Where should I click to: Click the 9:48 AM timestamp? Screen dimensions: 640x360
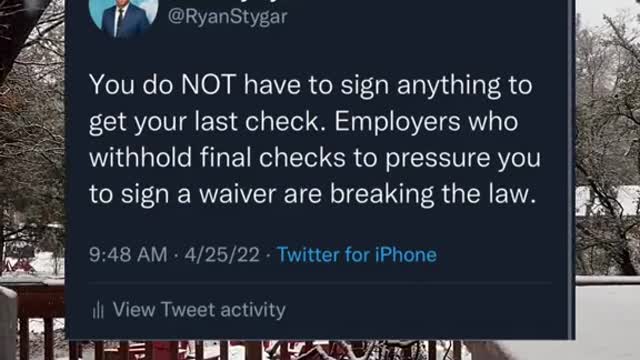[128, 255]
